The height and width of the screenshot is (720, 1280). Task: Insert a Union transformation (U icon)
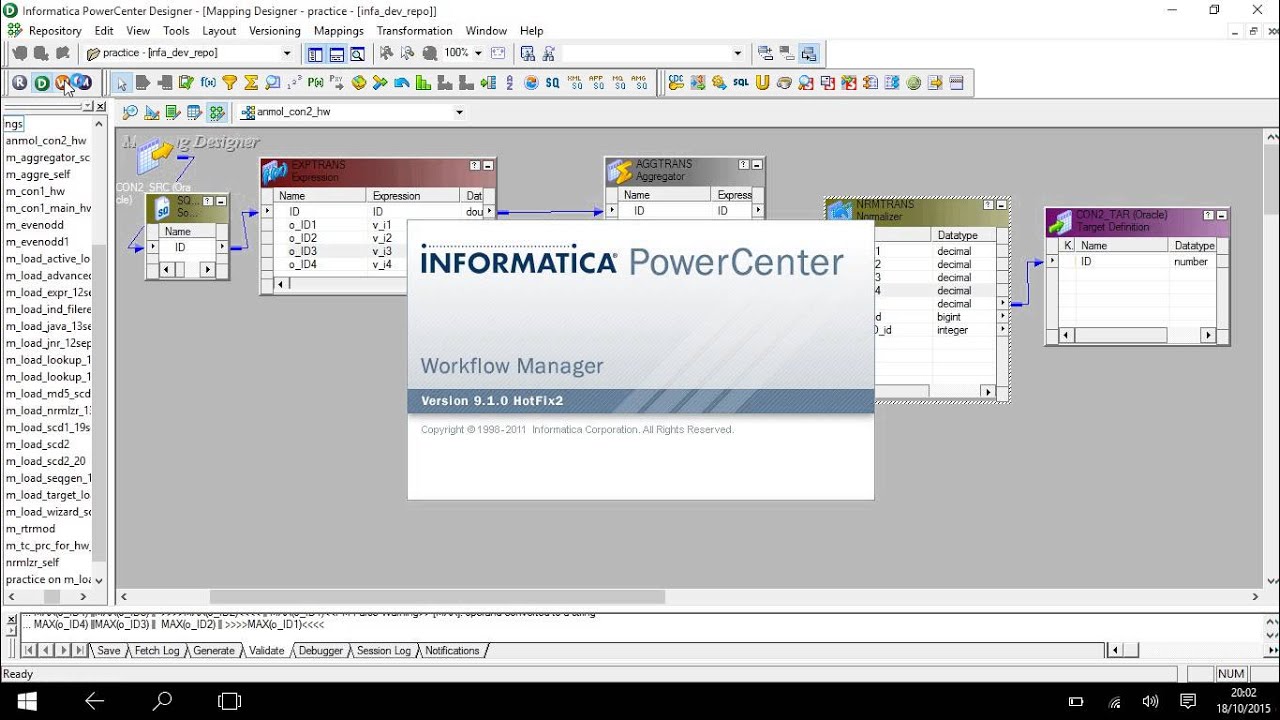pyautogui.click(x=762, y=83)
